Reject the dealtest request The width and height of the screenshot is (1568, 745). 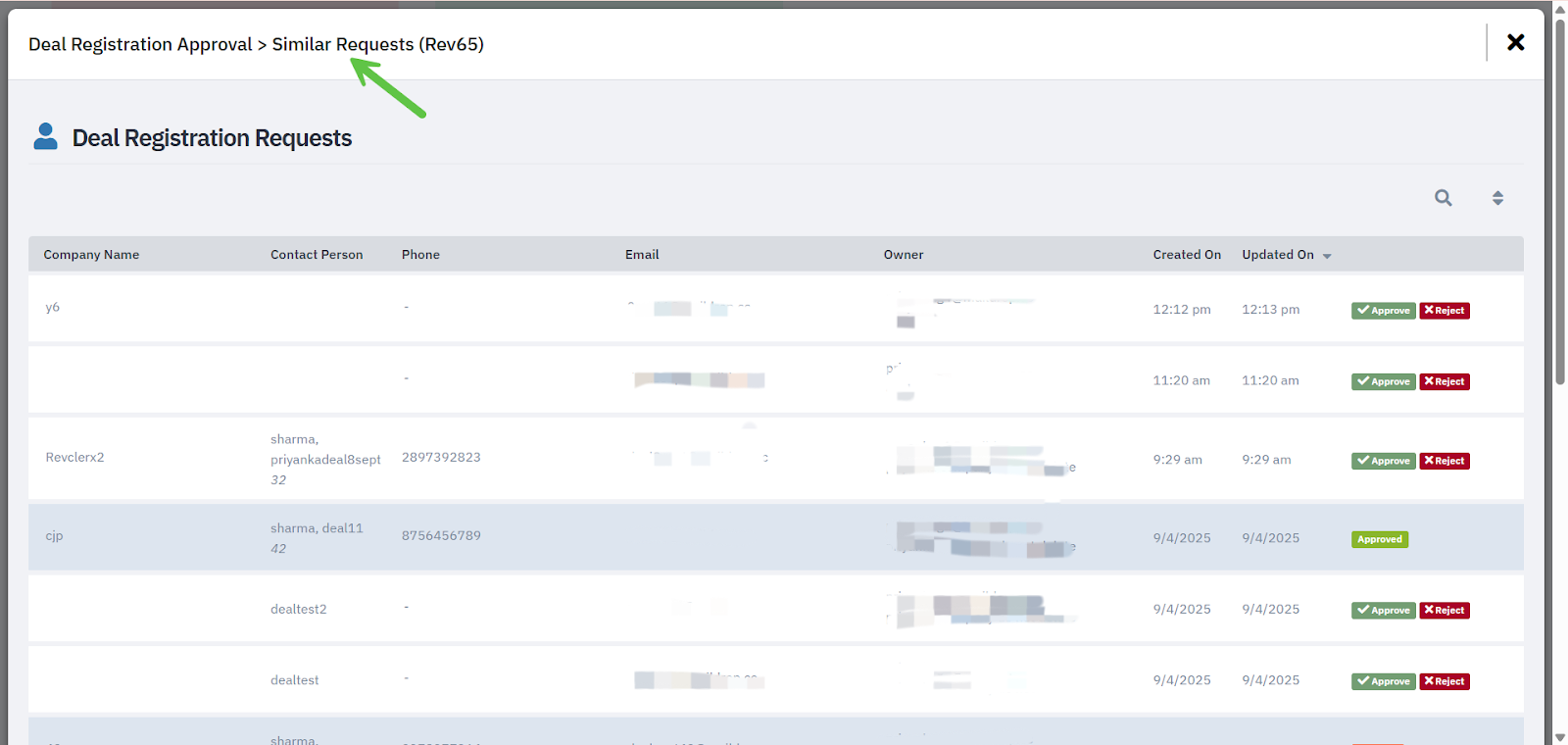coord(1445,681)
